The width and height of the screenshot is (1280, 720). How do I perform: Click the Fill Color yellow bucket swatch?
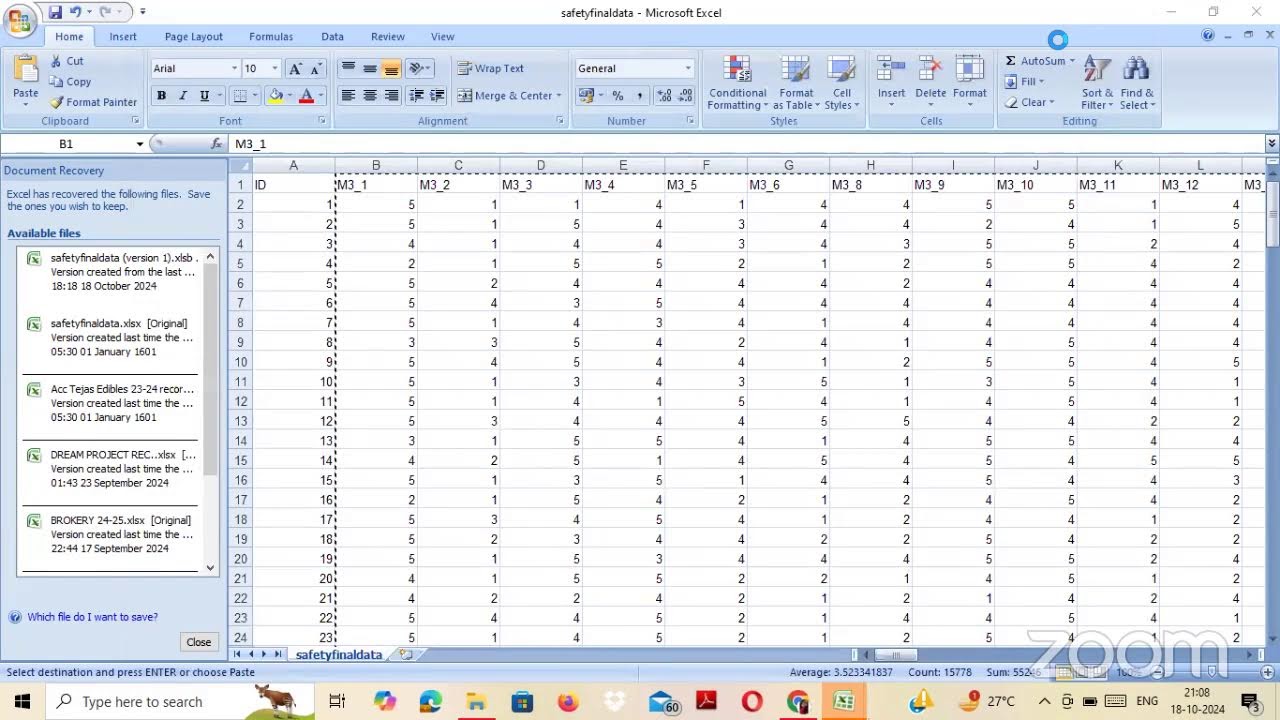click(275, 96)
